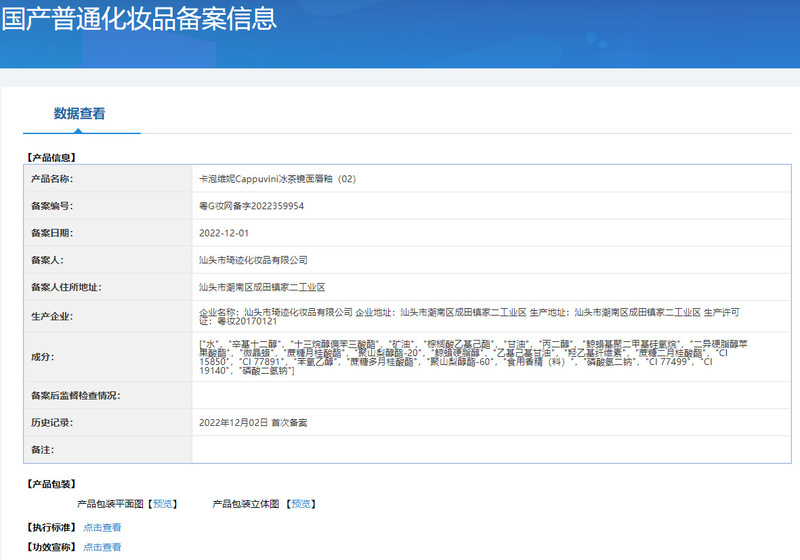Click the empty 备案后监督检查情况 cell
800x560 pixels.
491,395
